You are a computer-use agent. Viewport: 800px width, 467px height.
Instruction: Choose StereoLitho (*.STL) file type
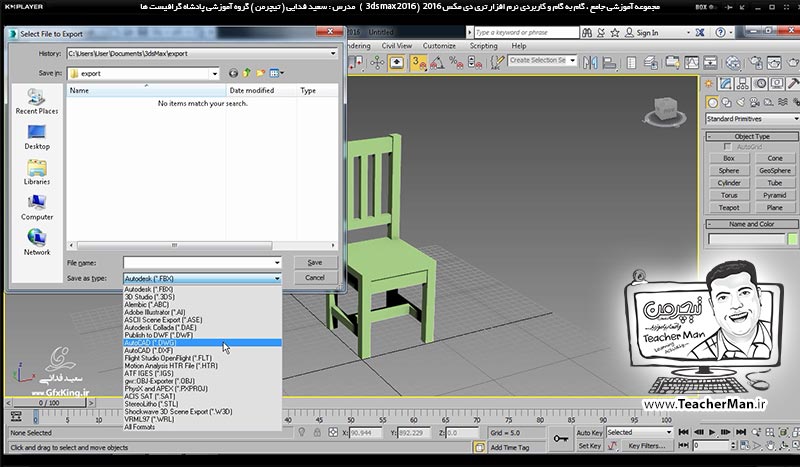(203, 404)
